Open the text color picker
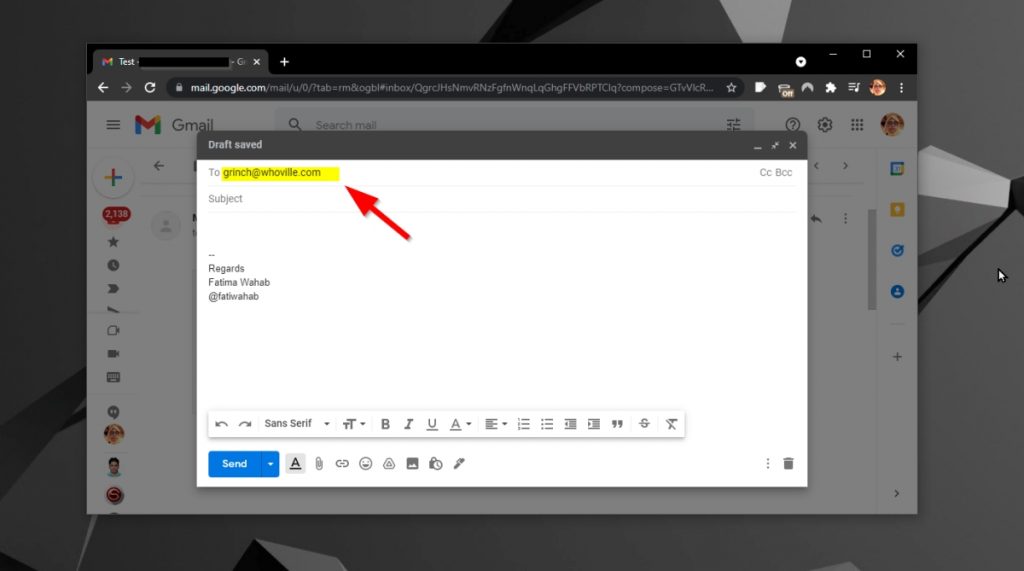Image resolution: width=1024 pixels, height=571 pixels. pos(460,424)
